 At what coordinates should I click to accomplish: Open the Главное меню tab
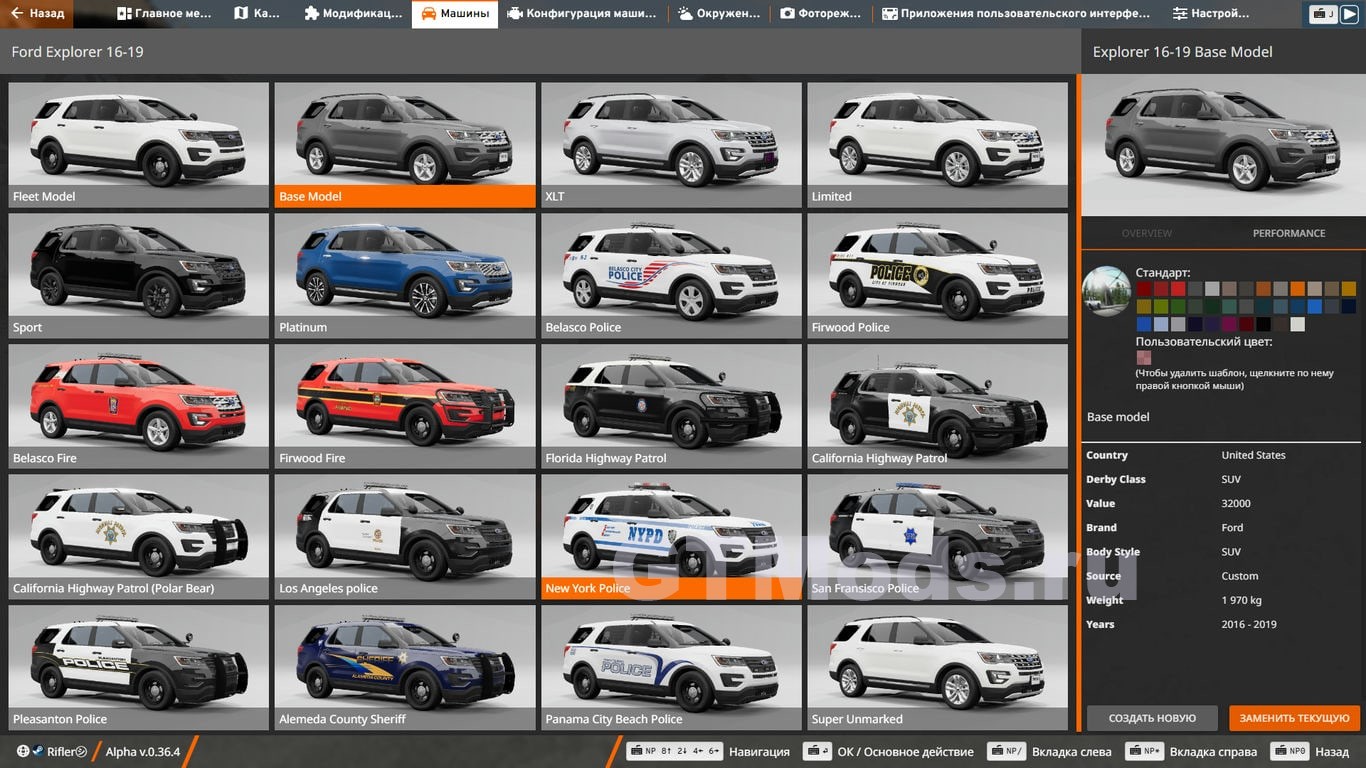pyautogui.click(x=163, y=14)
